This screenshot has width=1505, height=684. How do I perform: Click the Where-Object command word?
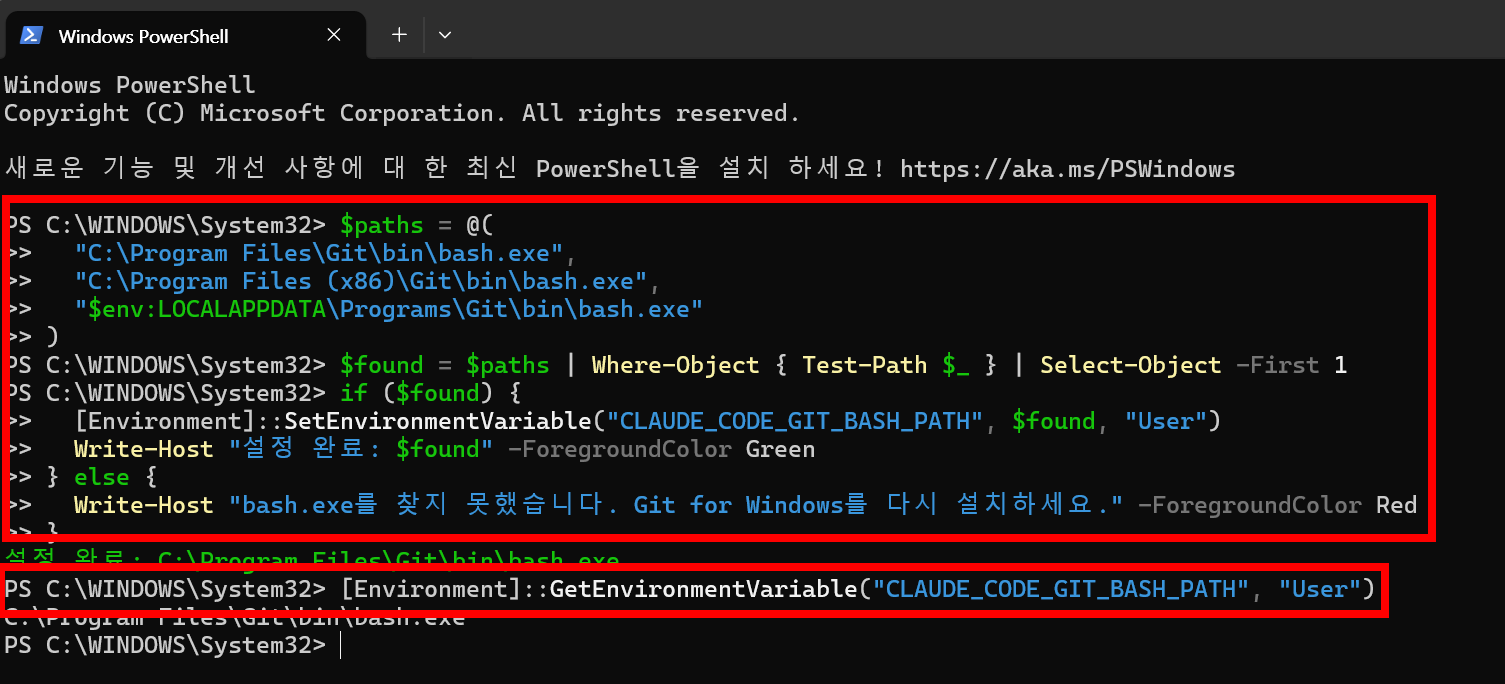[x=676, y=365]
